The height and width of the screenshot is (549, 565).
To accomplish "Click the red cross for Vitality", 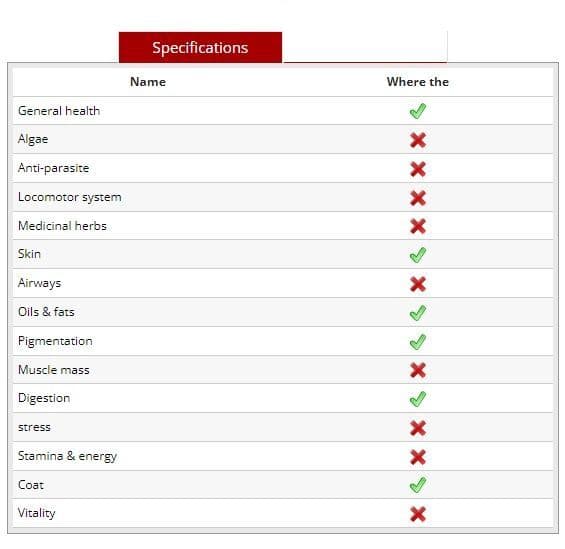I will 418,514.
